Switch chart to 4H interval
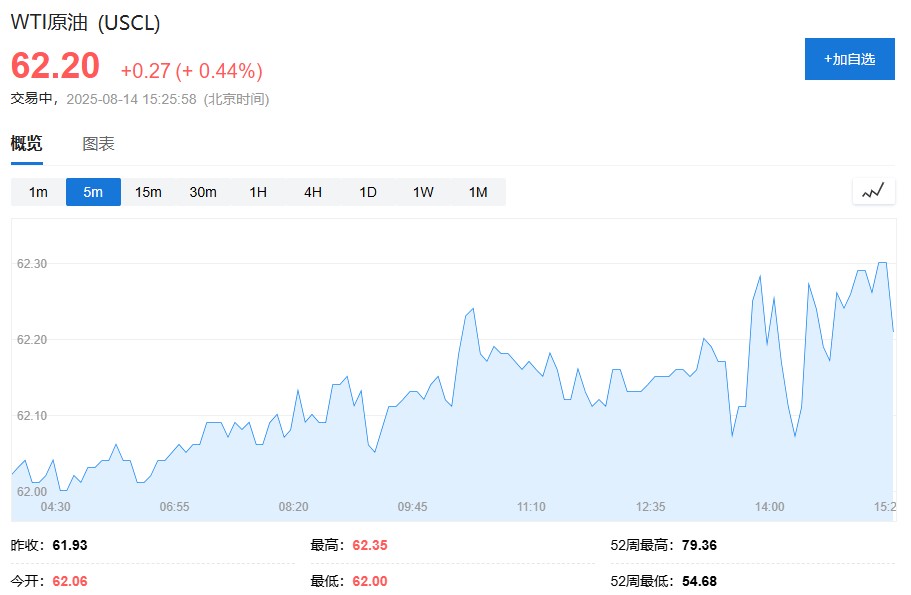 313,192
